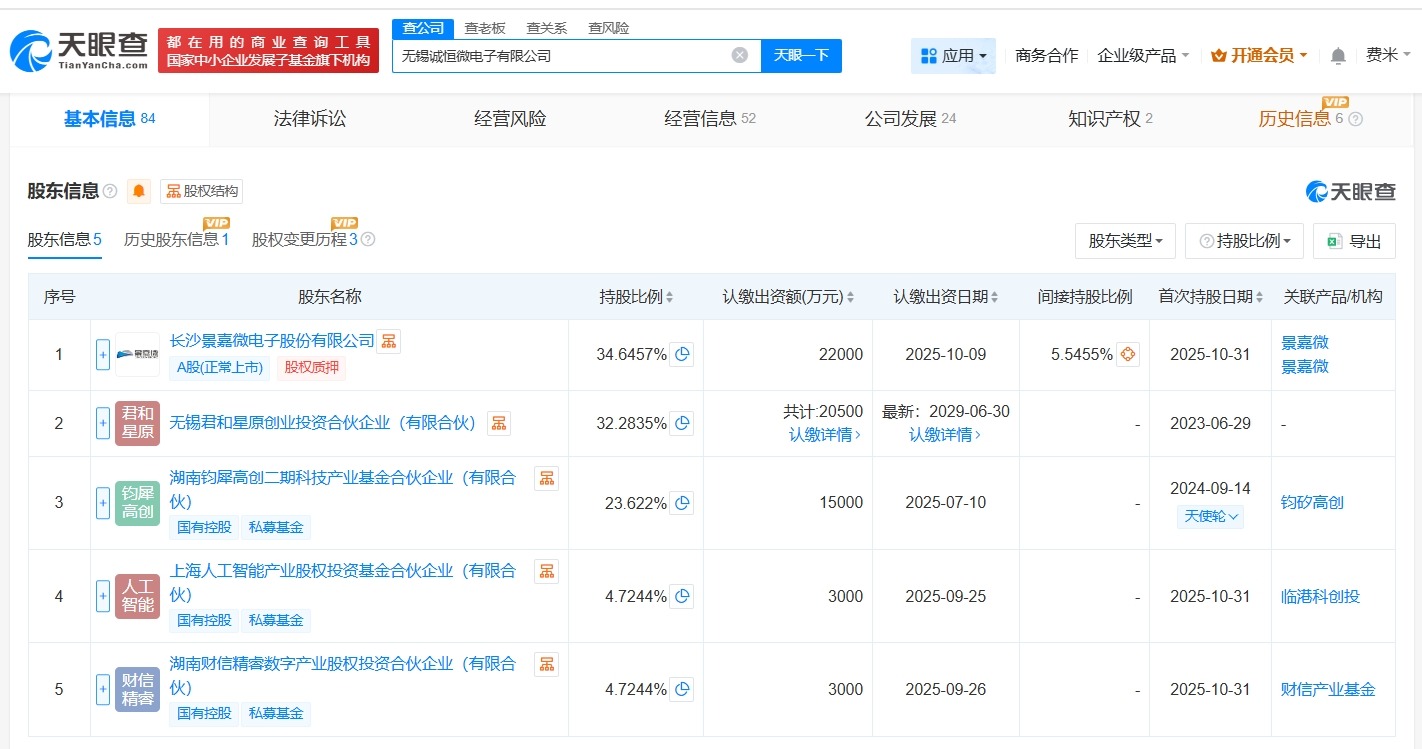This screenshot has width=1422, height=749.
Task: Toggle sorting on 持股比例 column
Action: tap(668, 296)
